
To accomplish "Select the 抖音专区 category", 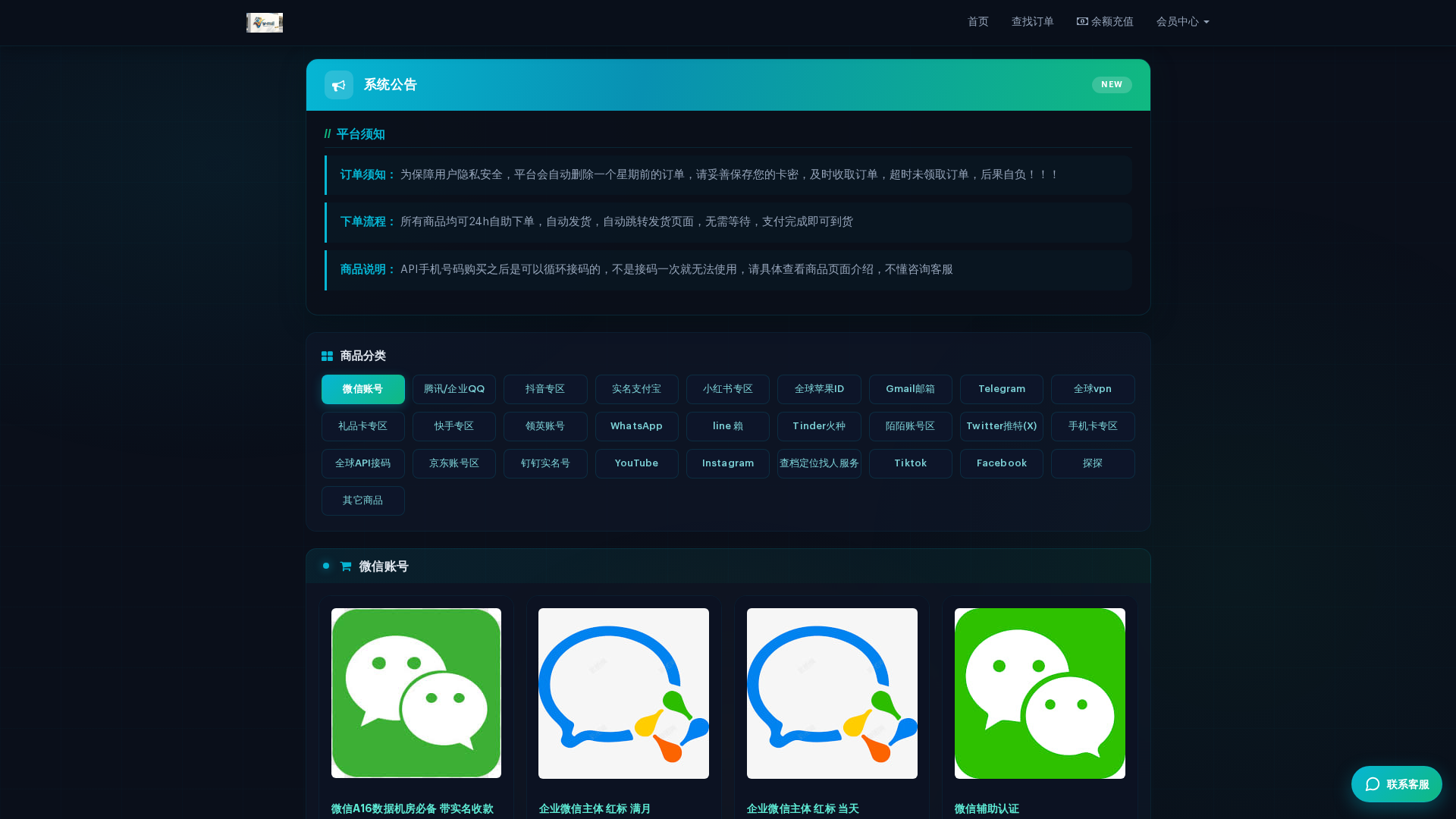I will point(545,389).
